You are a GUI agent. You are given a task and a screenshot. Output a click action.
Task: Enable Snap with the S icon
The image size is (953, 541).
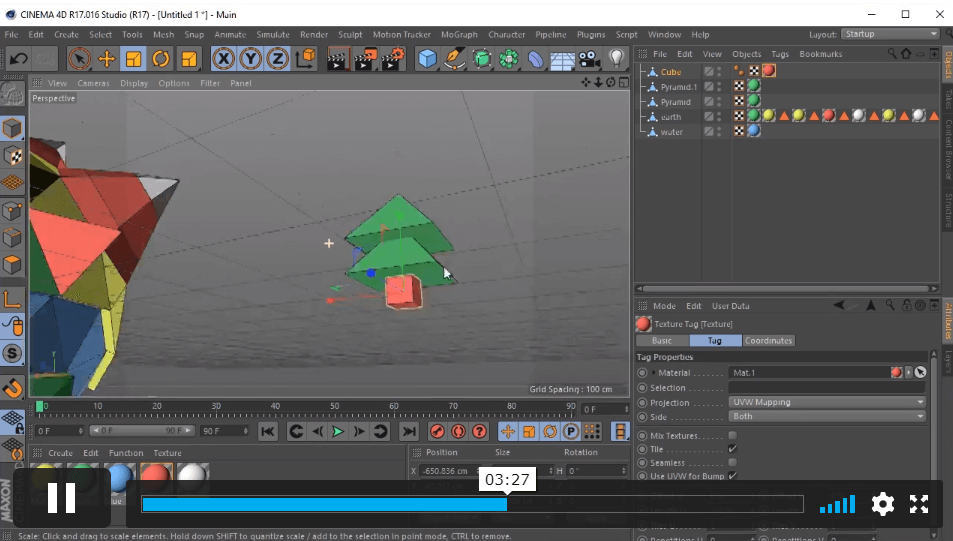[12, 354]
